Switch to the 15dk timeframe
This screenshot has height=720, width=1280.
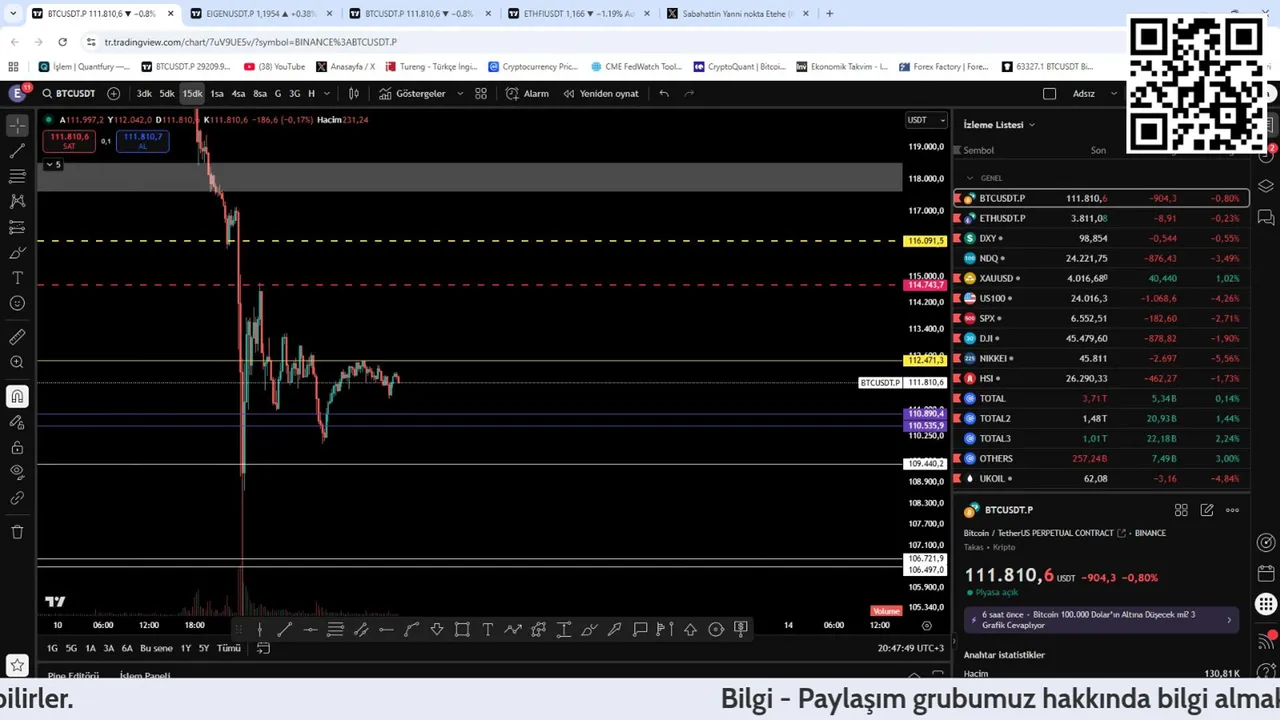(x=192, y=94)
